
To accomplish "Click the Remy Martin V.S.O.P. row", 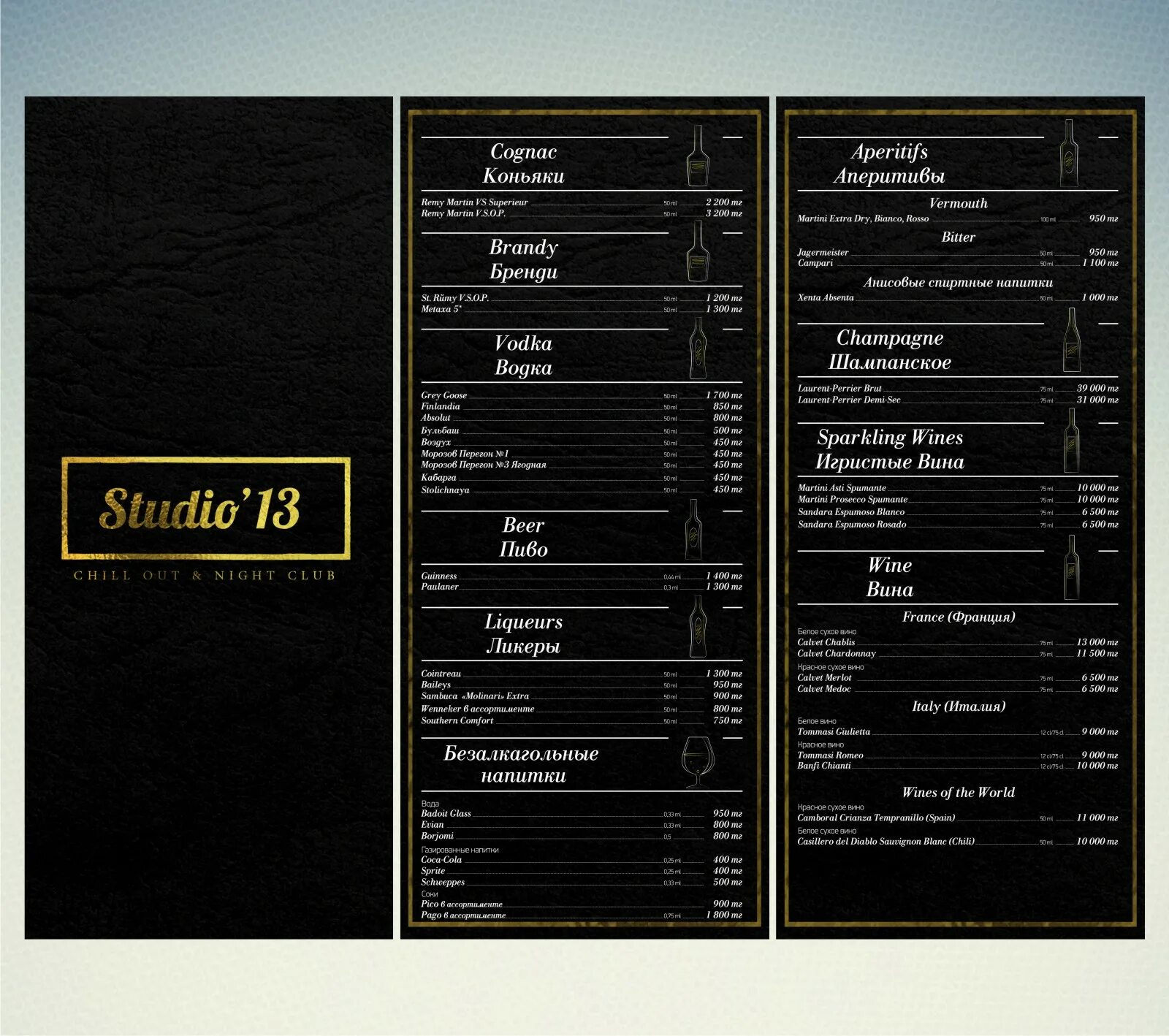I will click(582, 213).
